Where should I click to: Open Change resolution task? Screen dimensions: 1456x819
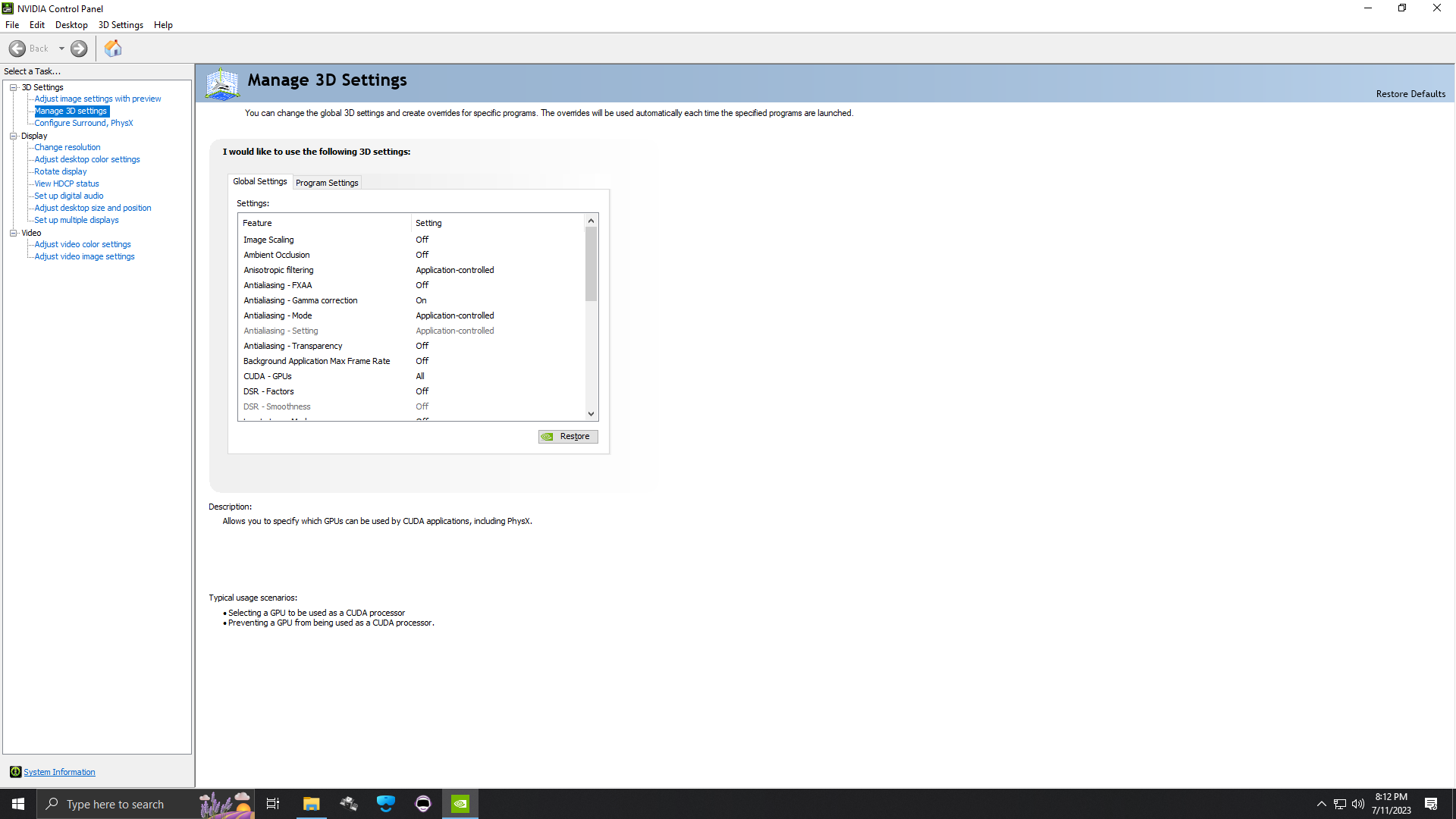pyautogui.click(x=67, y=147)
